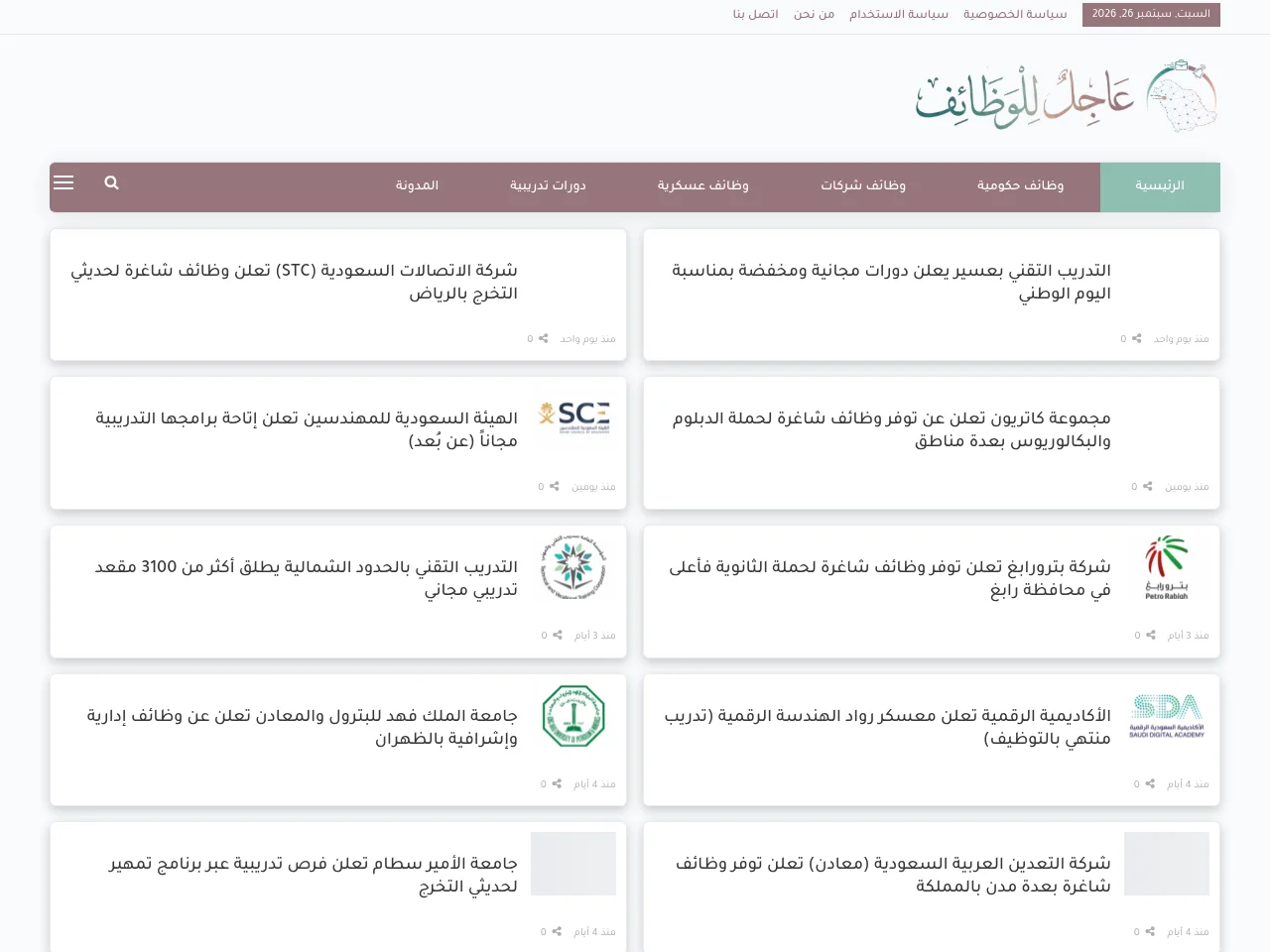
Task: Open سياسة الخصوصية link in top bar
Action: 1015,14
